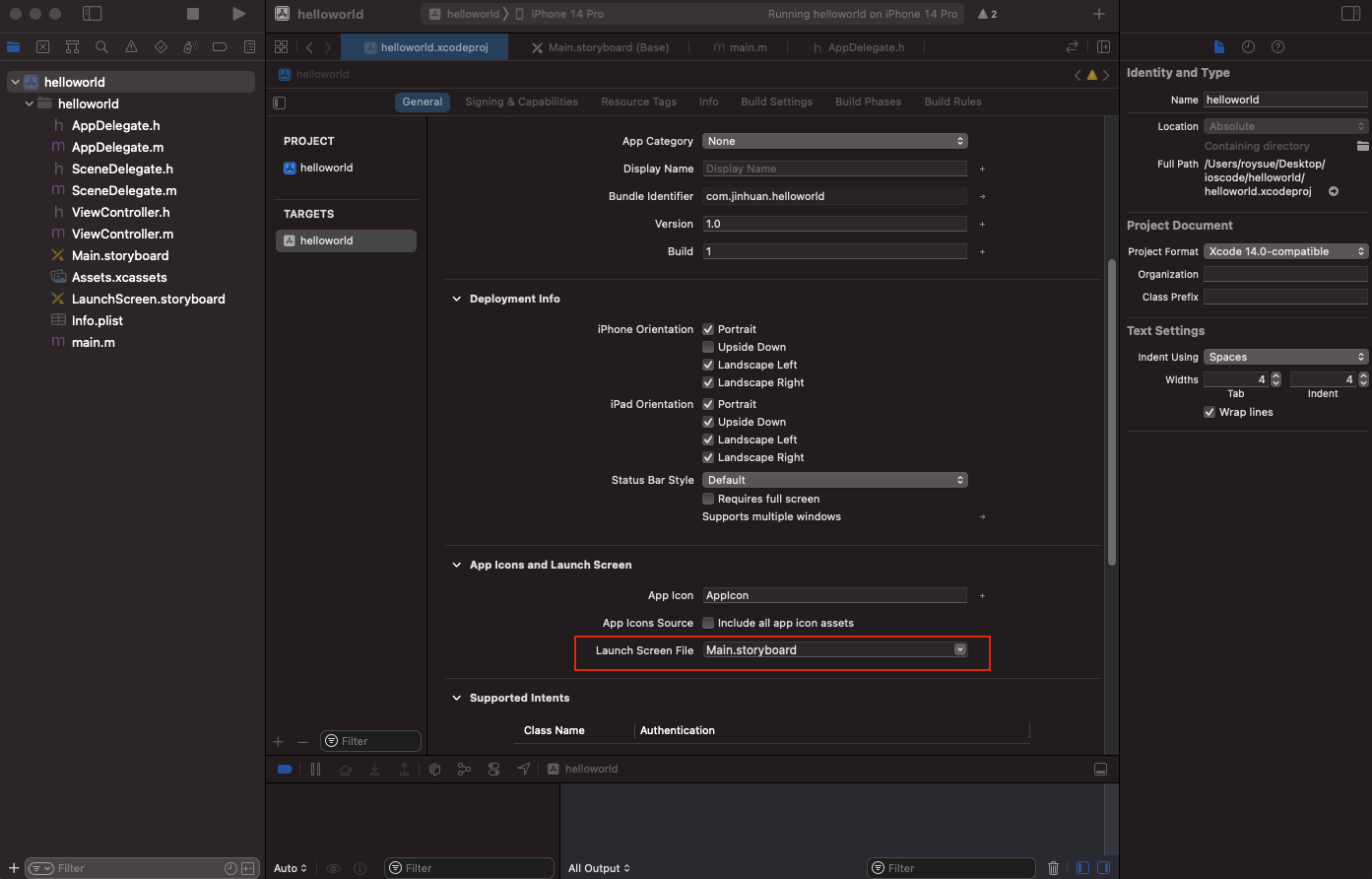Toggle the navigator sidebar in the title bar

92,14
